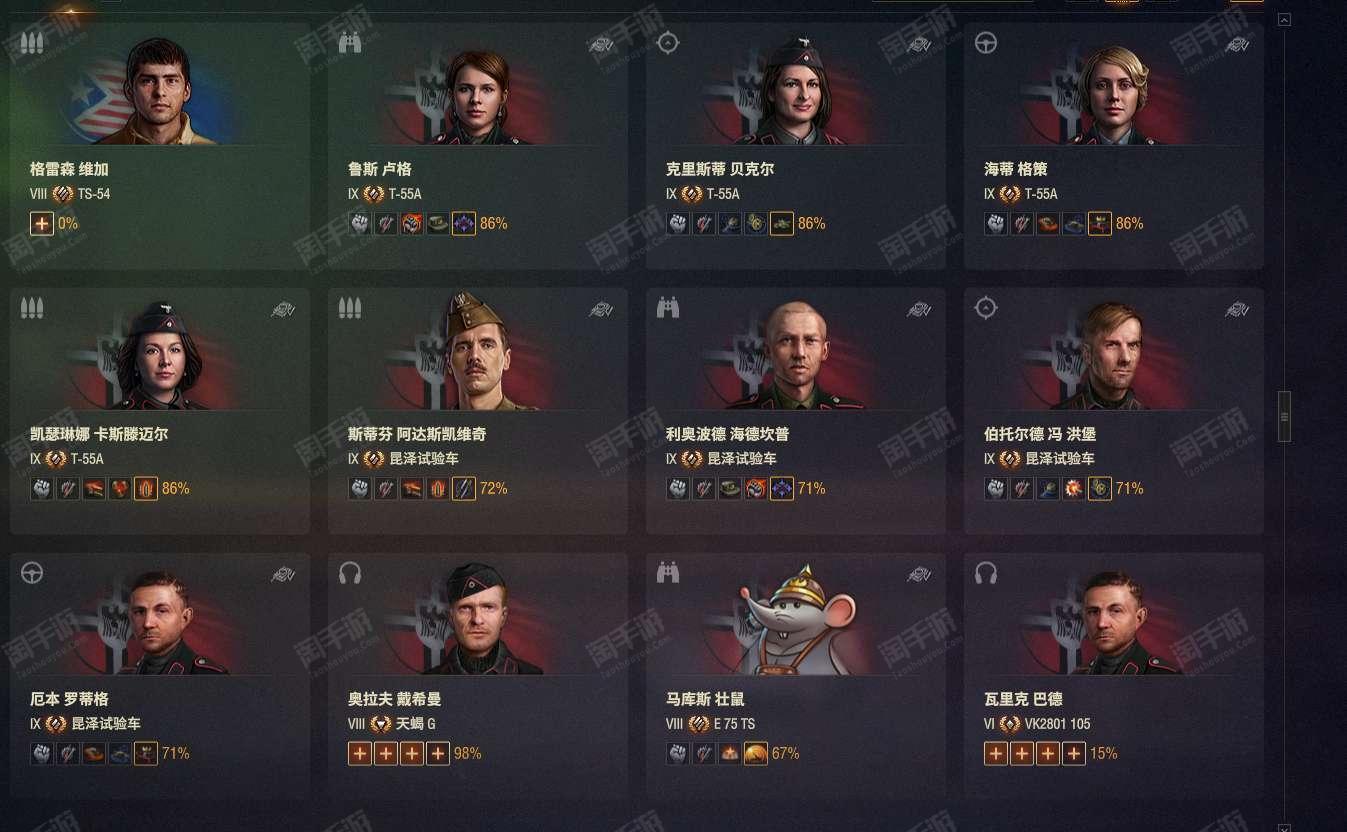Click the brothers-in-arms fist skill of 利奥波德 海德坎普
This screenshot has height=832, width=1347.
[x=678, y=488]
